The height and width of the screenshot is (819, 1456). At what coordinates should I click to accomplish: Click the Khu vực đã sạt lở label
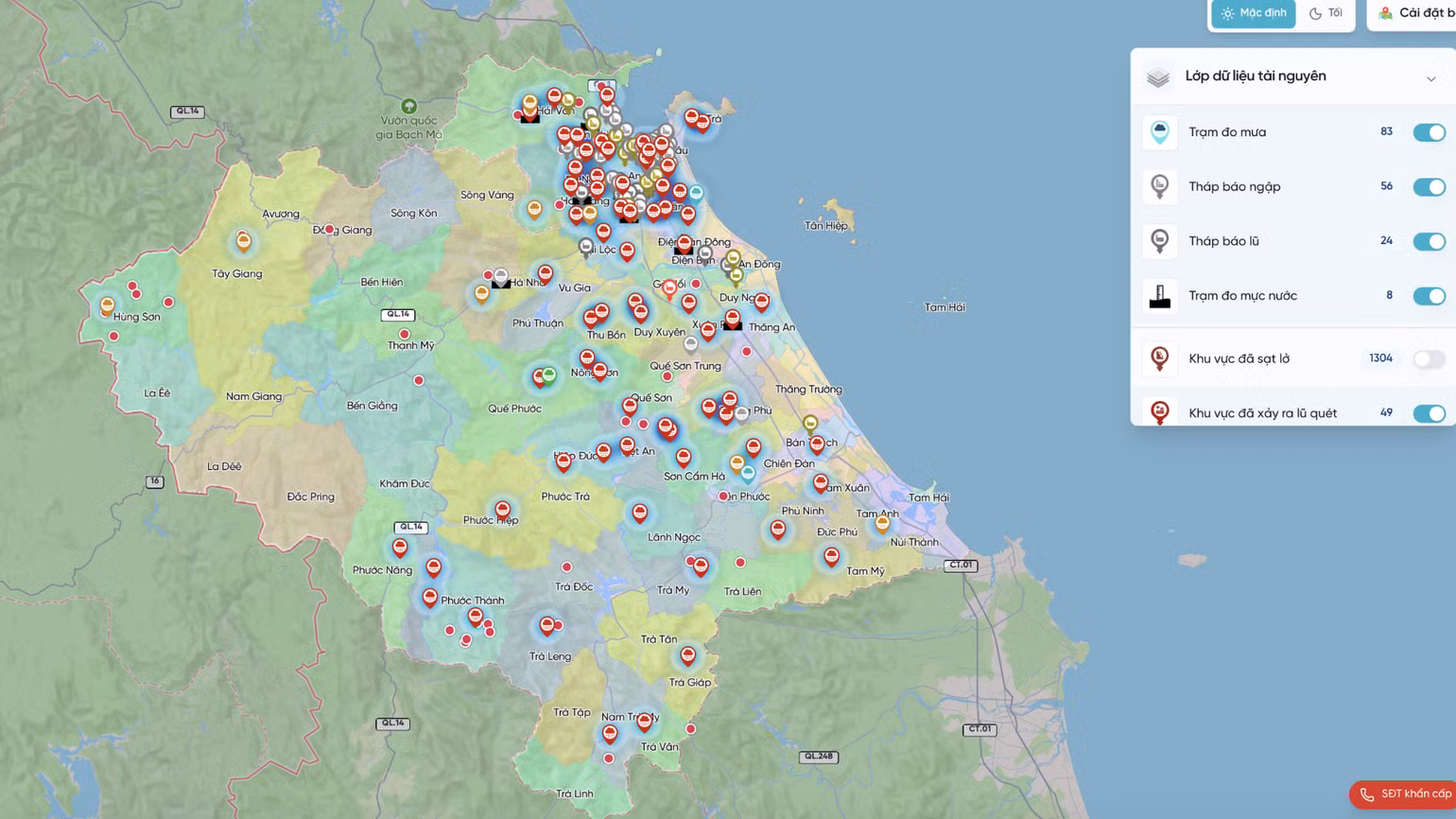pos(1239,358)
